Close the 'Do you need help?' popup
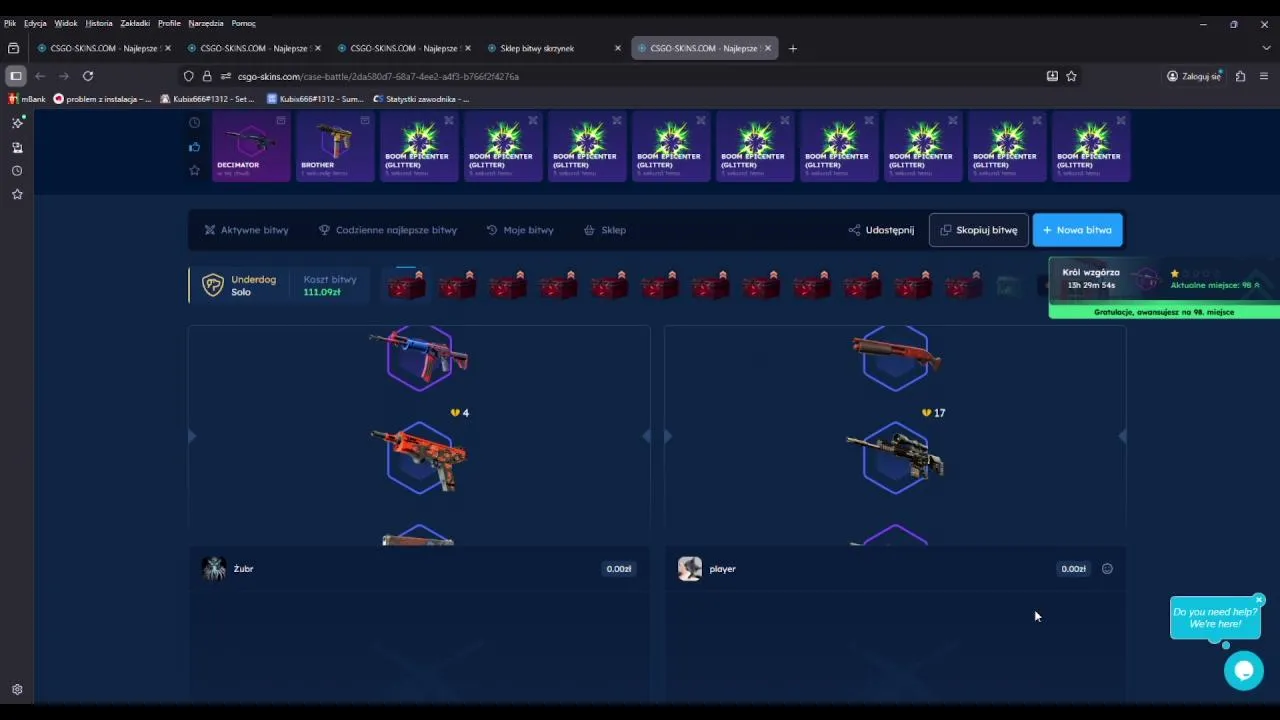This screenshot has height=720, width=1280. 1259,600
